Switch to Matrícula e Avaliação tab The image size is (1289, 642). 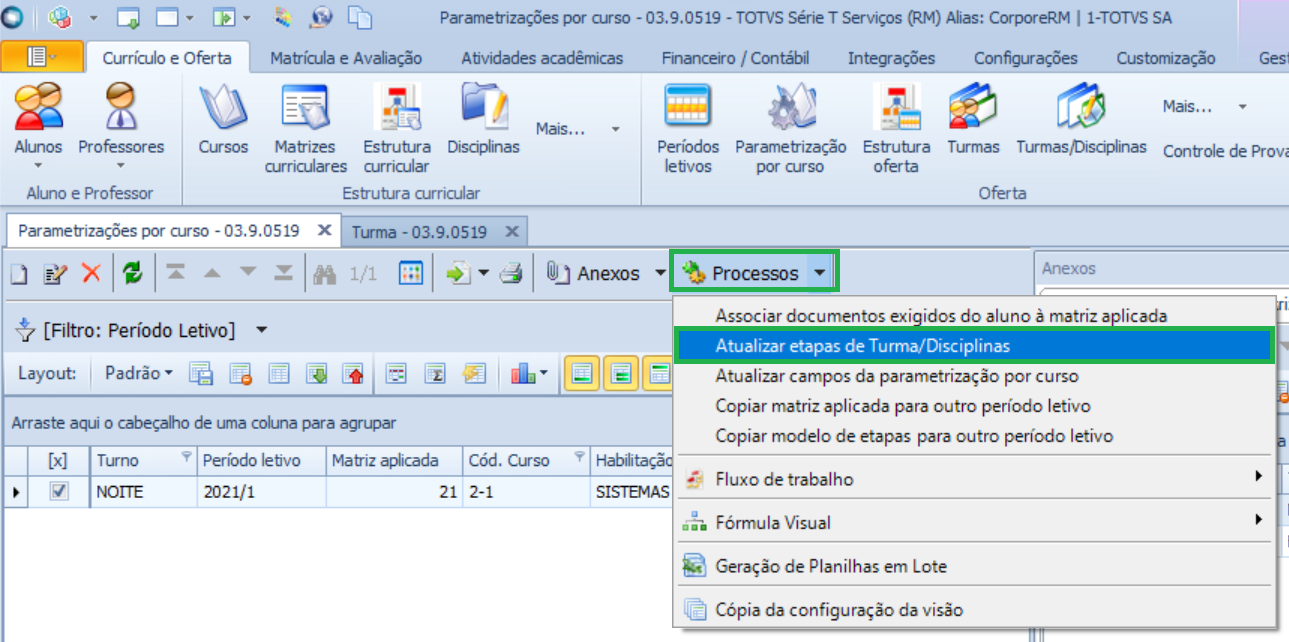(346, 58)
